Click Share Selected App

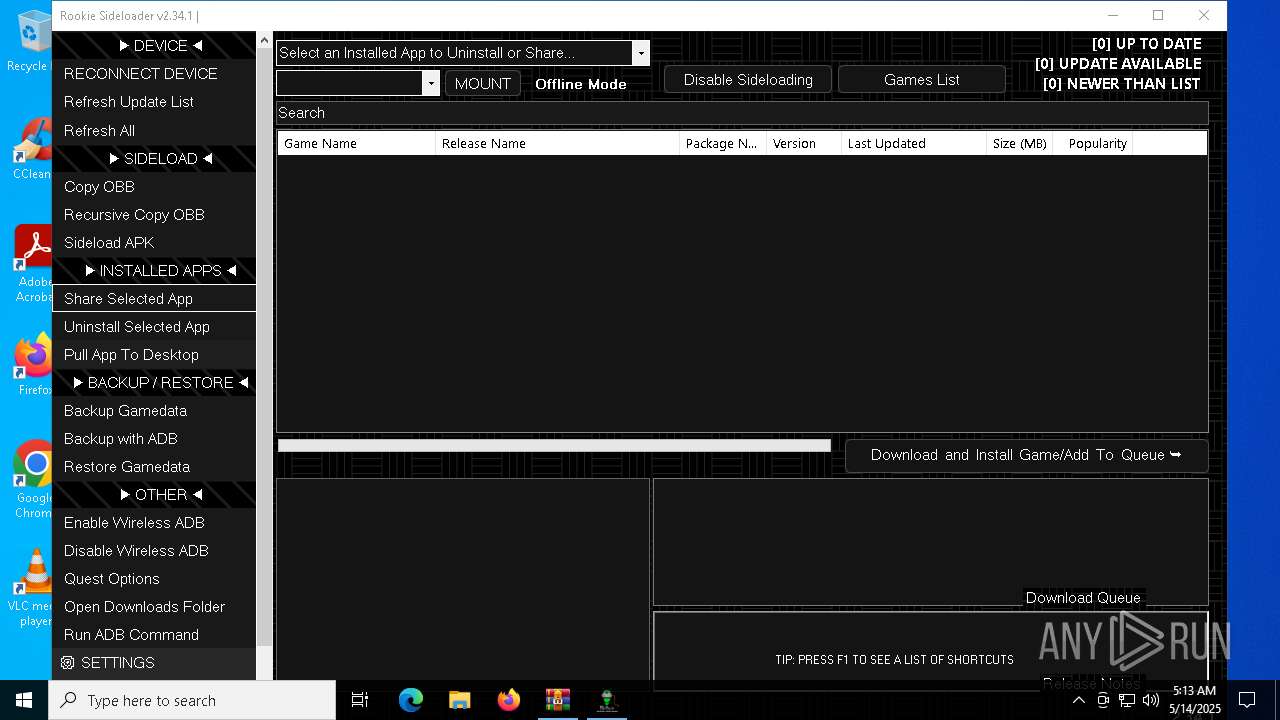point(154,298)
